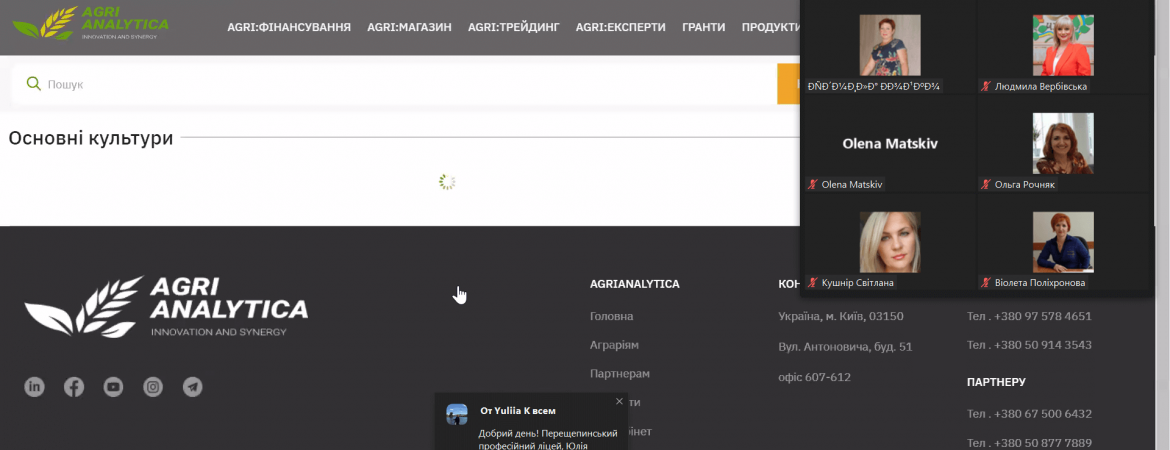
Task: Call number +380 97 578 4651
Action: (x=1029, y=316)
